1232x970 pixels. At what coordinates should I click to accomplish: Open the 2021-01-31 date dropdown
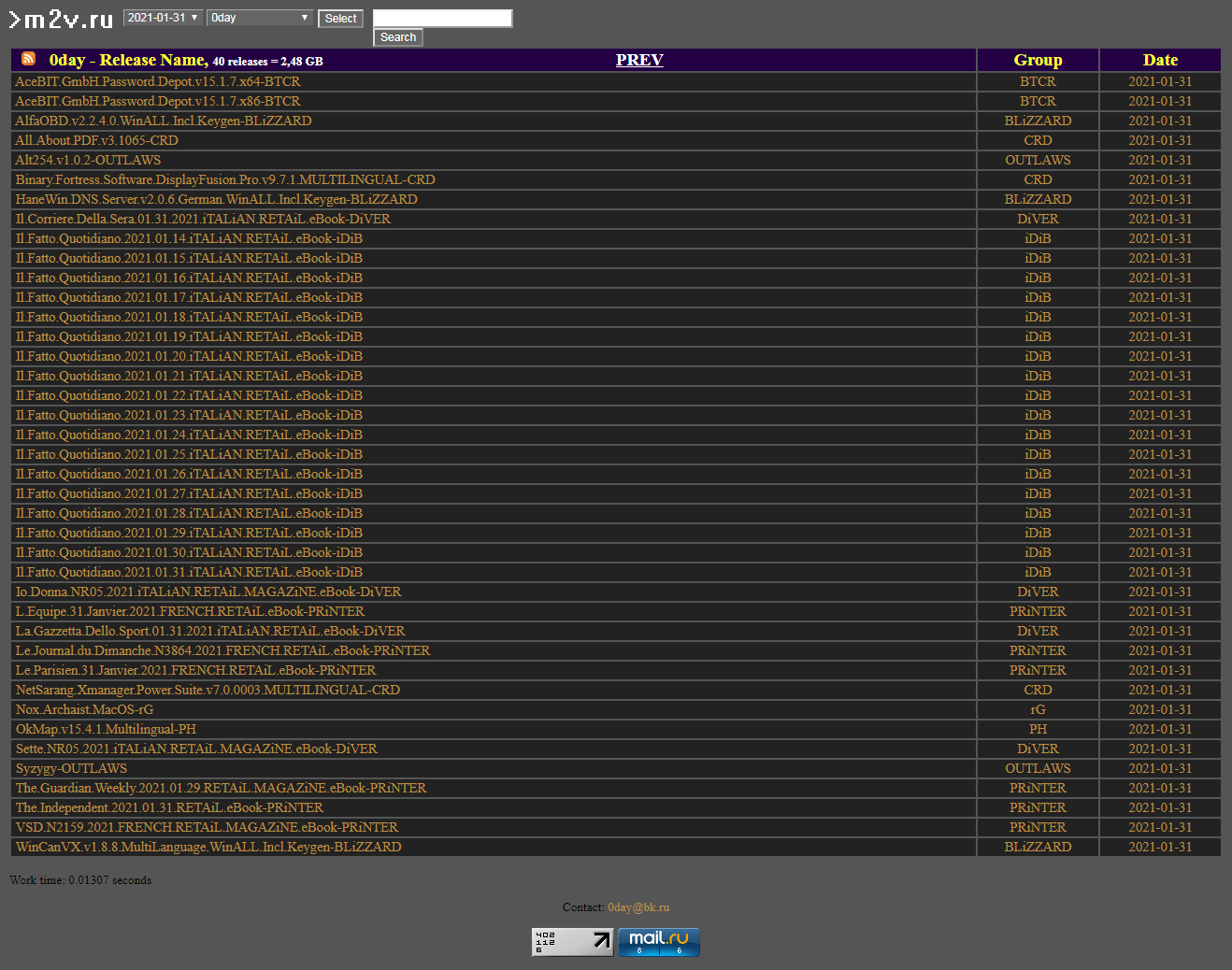tap(164, 18)
